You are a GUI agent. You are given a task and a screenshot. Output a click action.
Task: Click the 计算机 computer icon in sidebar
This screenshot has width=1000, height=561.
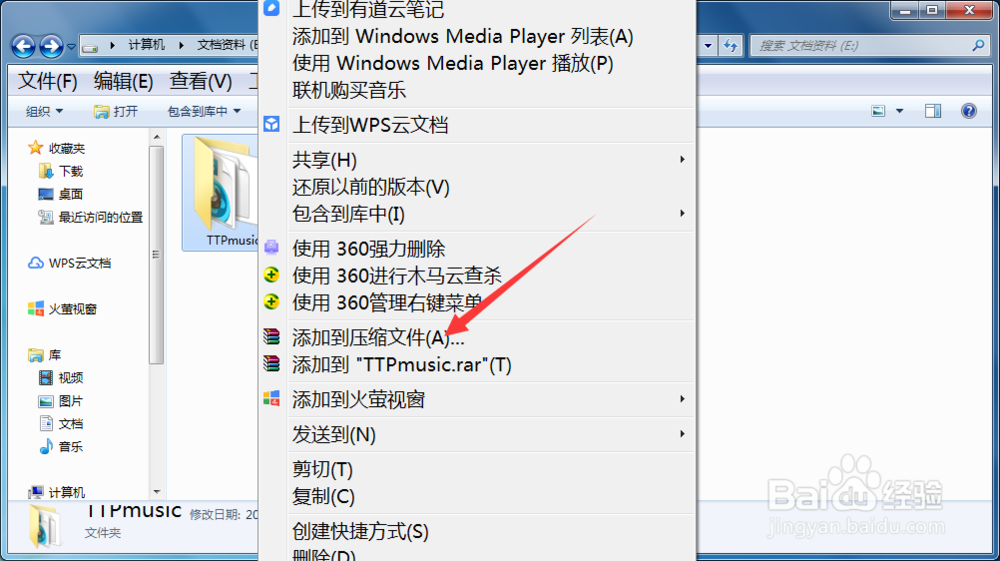(36, 492)
